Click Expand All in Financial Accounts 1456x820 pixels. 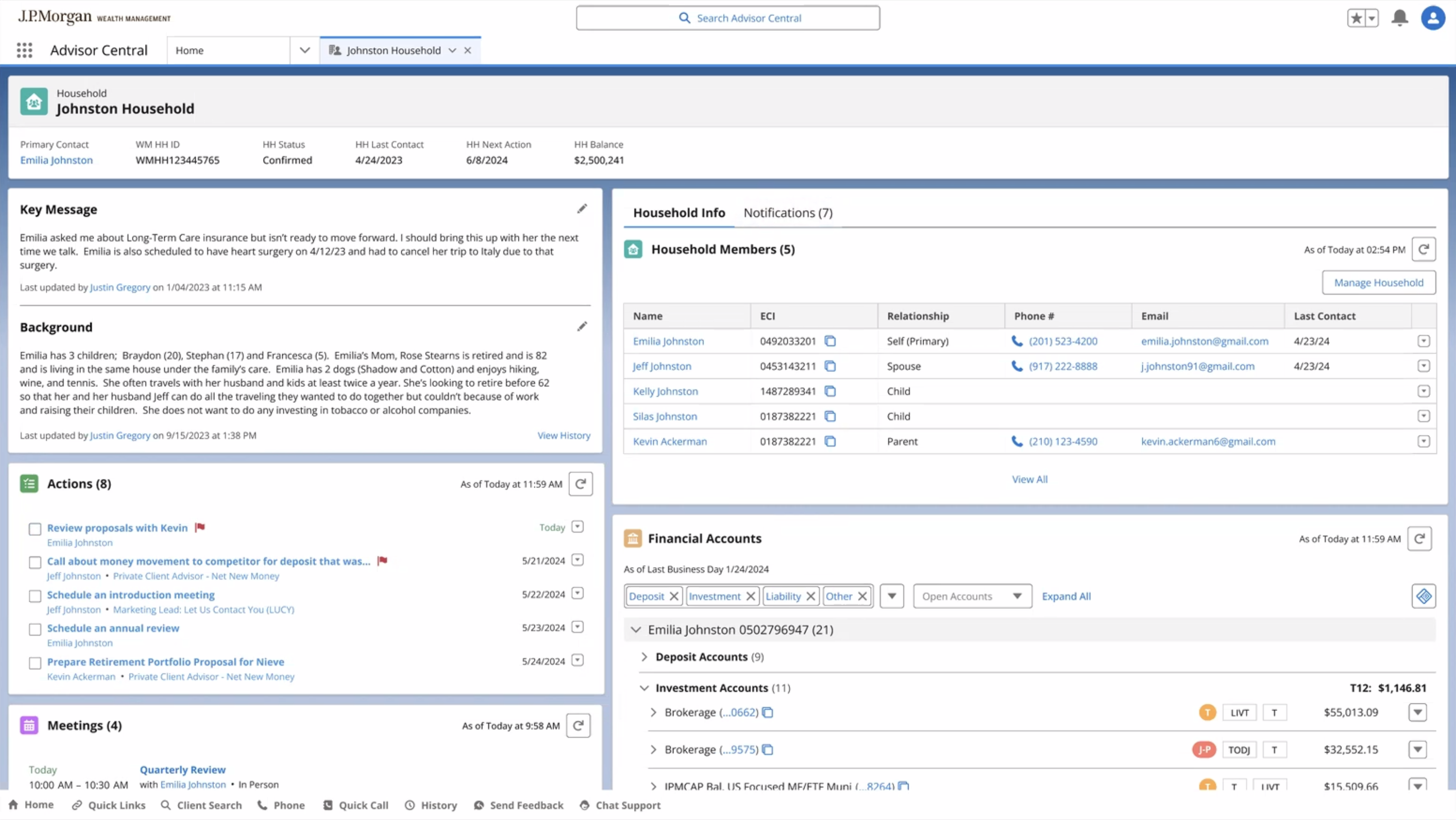[1066, 596]
